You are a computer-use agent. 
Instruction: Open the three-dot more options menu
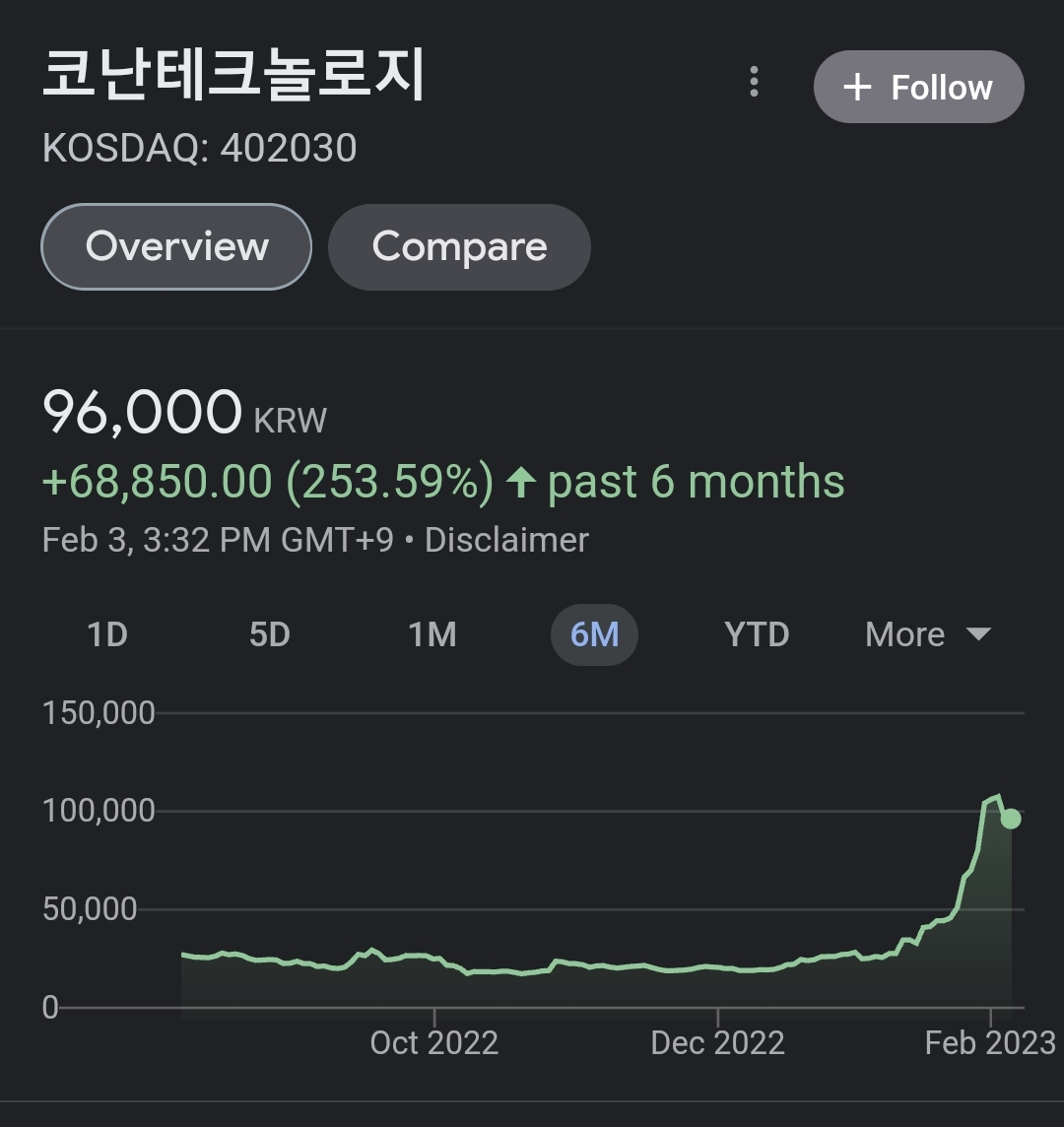(754, 82)
